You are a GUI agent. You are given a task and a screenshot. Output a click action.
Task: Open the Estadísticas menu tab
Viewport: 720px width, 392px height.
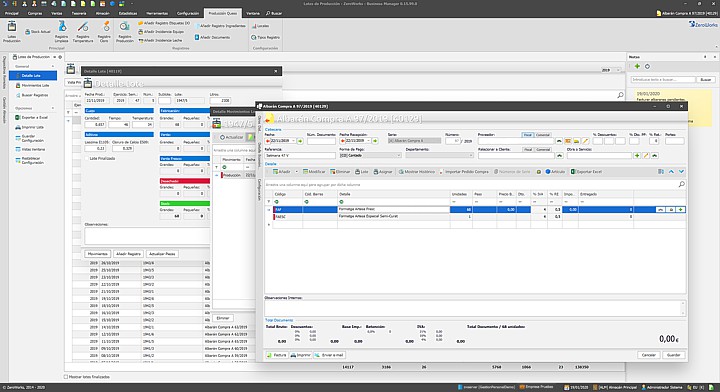tap(128, 13)
